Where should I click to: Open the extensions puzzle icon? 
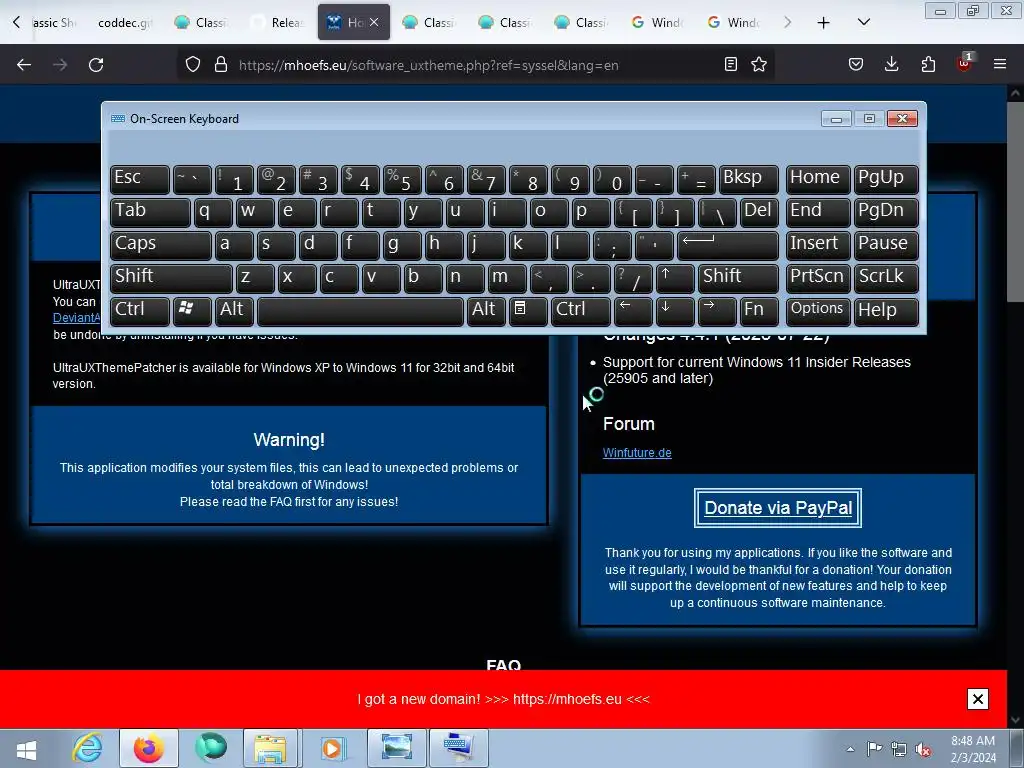pyautogui.click(x=928, y=64)
